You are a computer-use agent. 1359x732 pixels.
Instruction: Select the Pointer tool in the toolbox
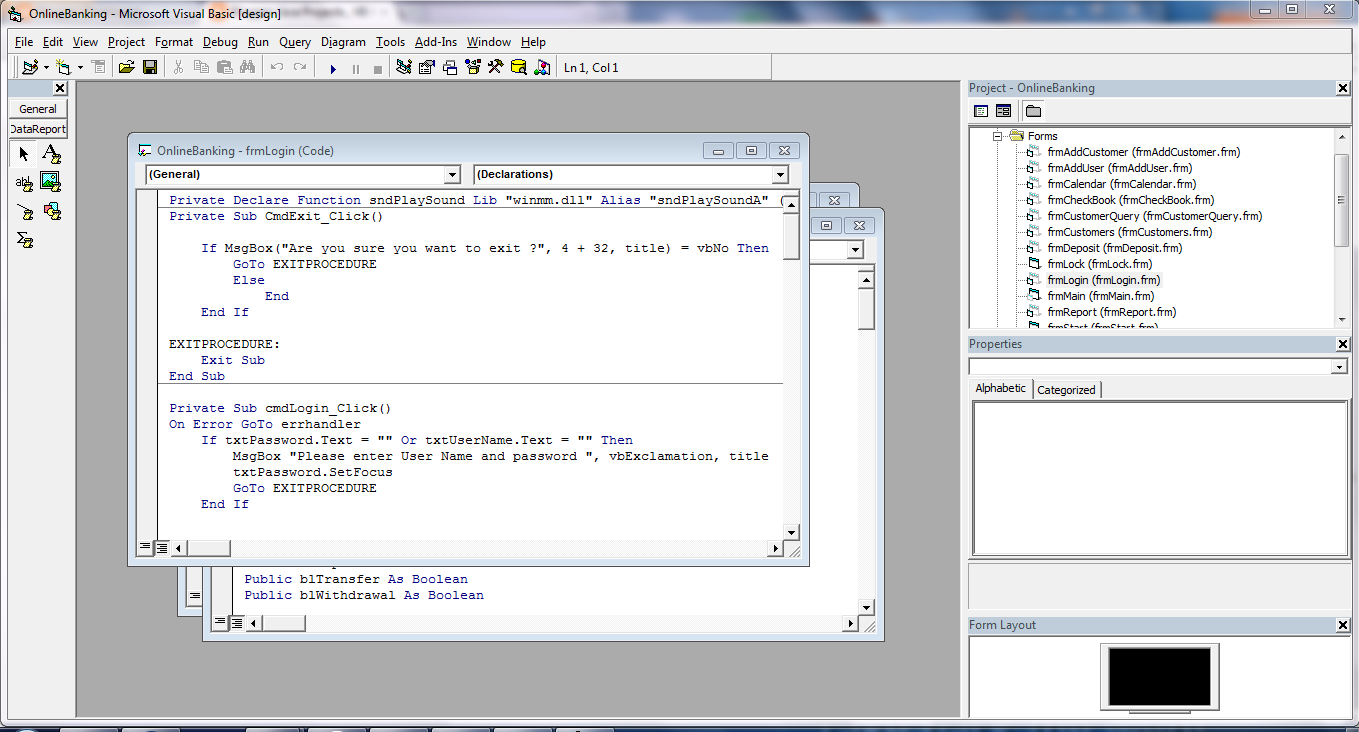click(x=24, y=154)
